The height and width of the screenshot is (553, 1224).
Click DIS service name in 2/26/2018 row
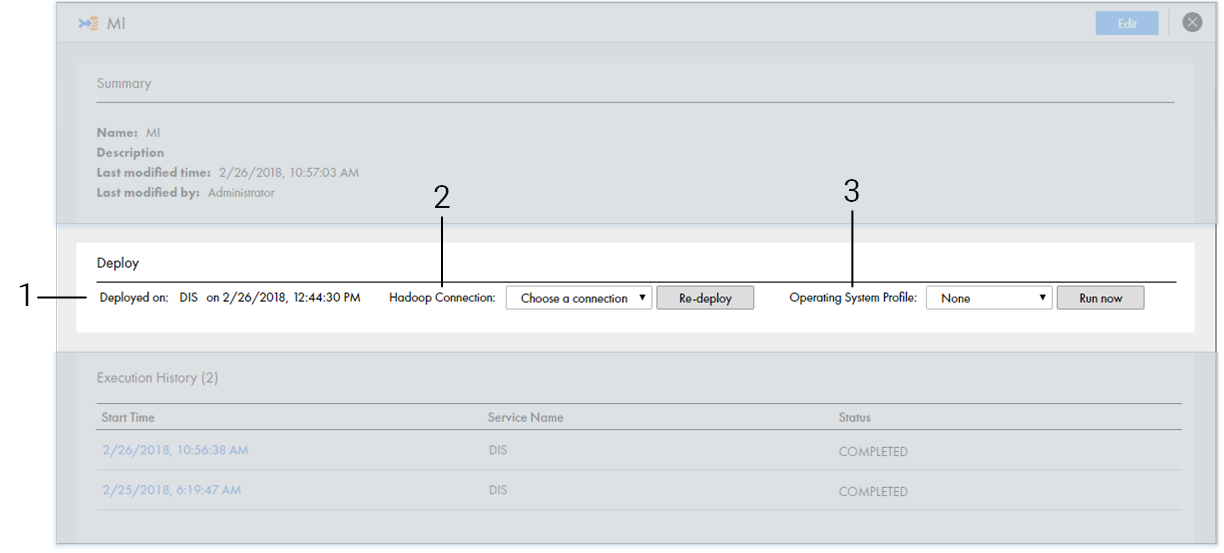click(498, 450)
